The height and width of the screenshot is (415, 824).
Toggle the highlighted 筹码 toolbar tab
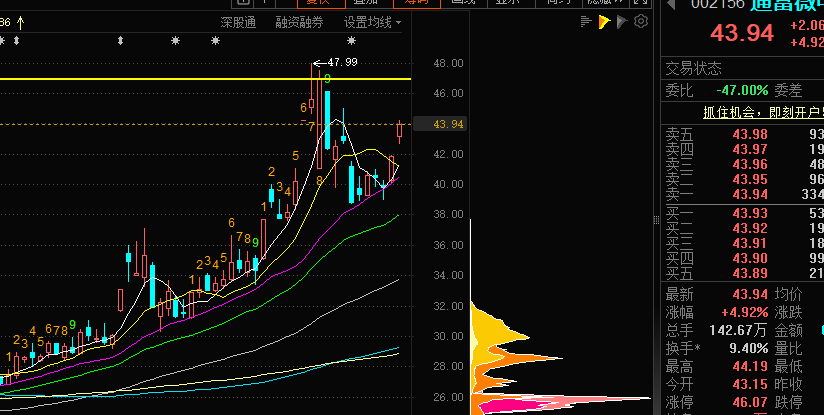pos(416,3)
